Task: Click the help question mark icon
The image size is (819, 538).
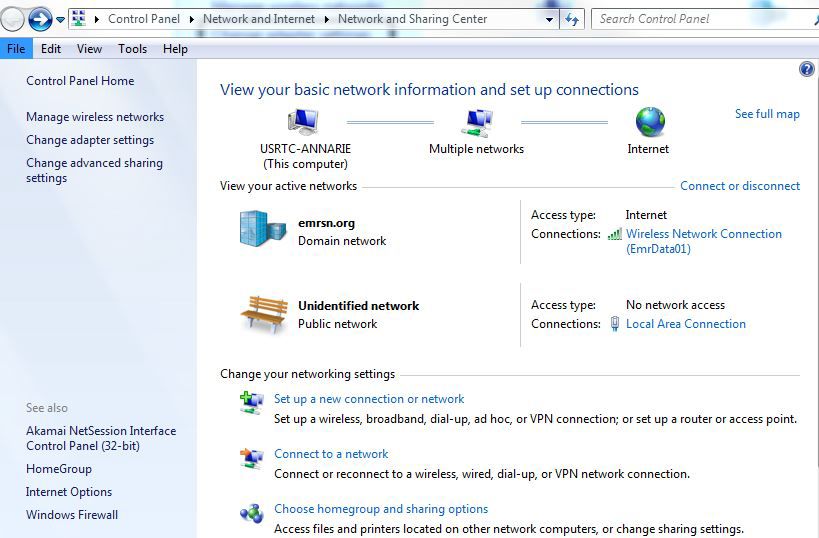Action: [807, 69]
